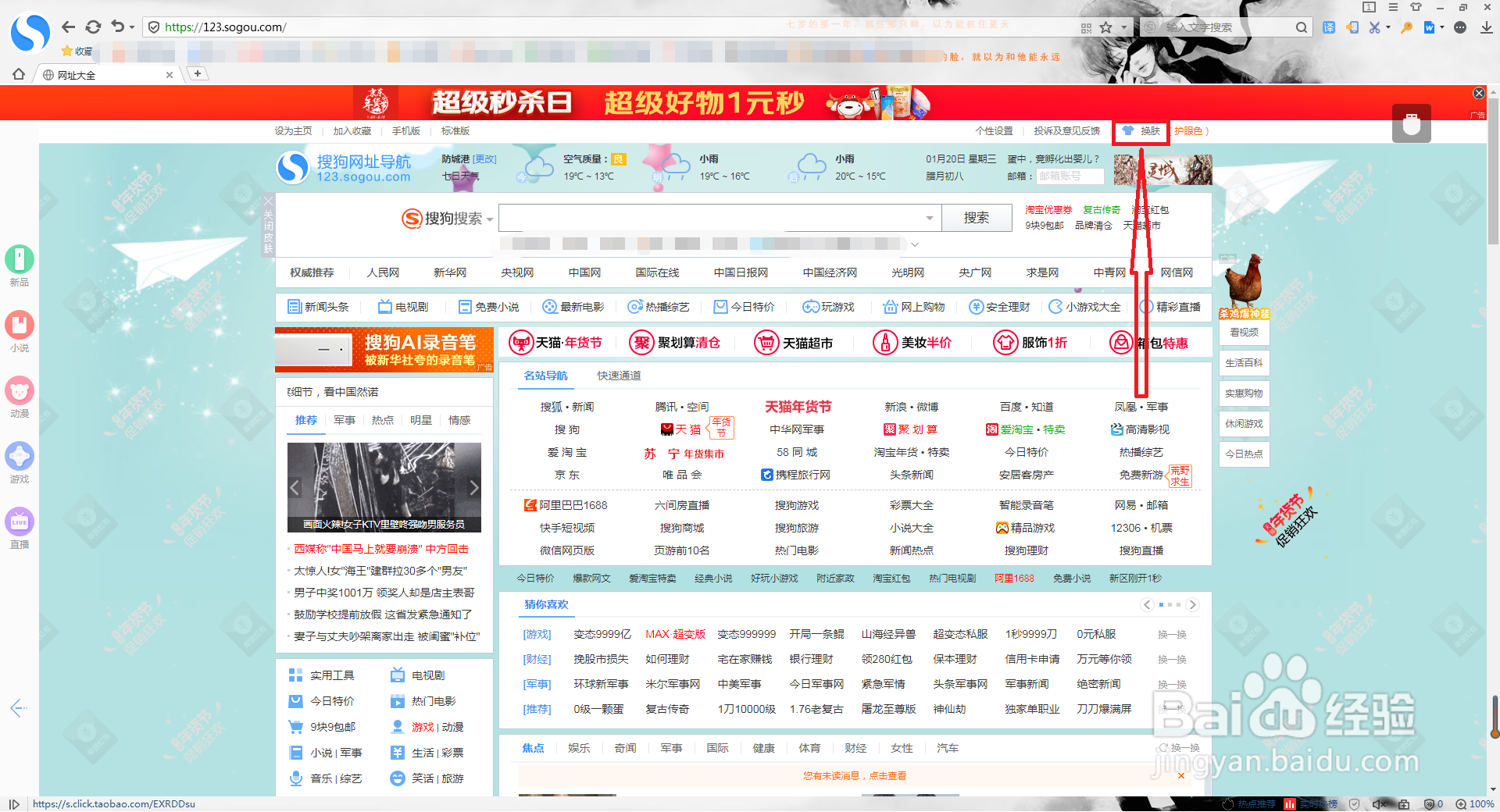Expand the hot words chevron below search box
1500x812 pixels.
(x=915, y=244)
